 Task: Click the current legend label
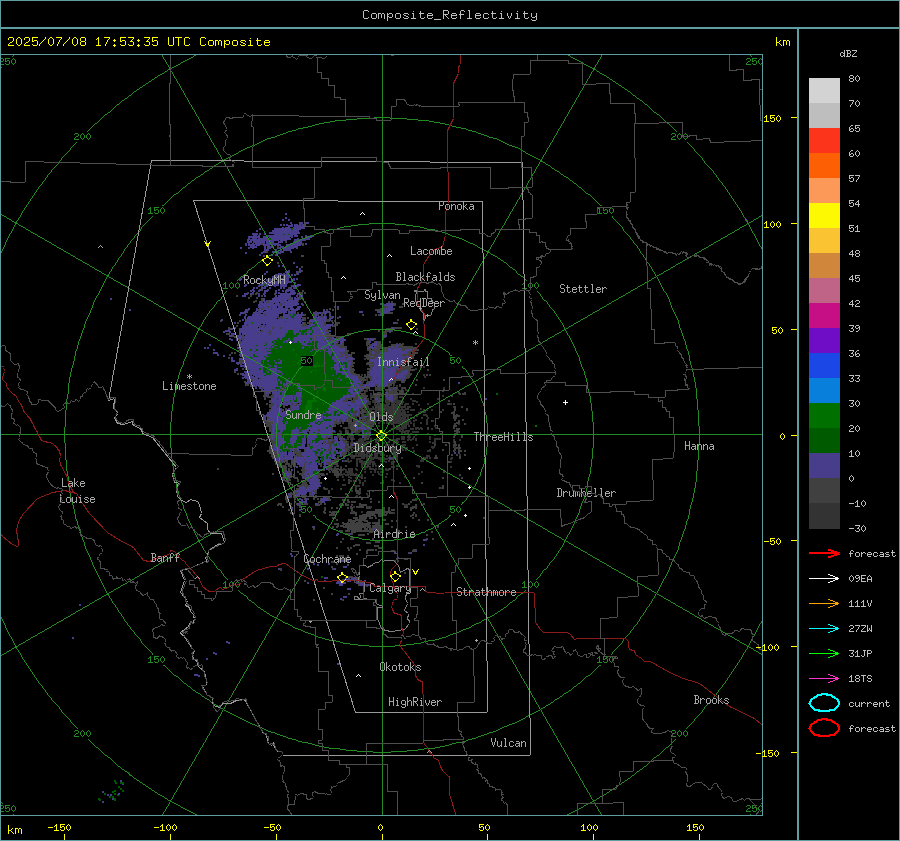click(869, 704)
